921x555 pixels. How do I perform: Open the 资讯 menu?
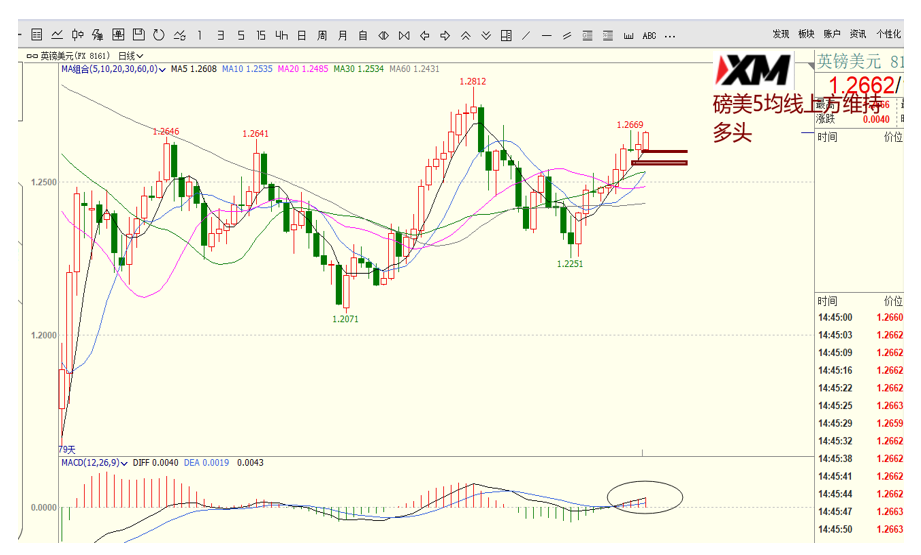858,34
